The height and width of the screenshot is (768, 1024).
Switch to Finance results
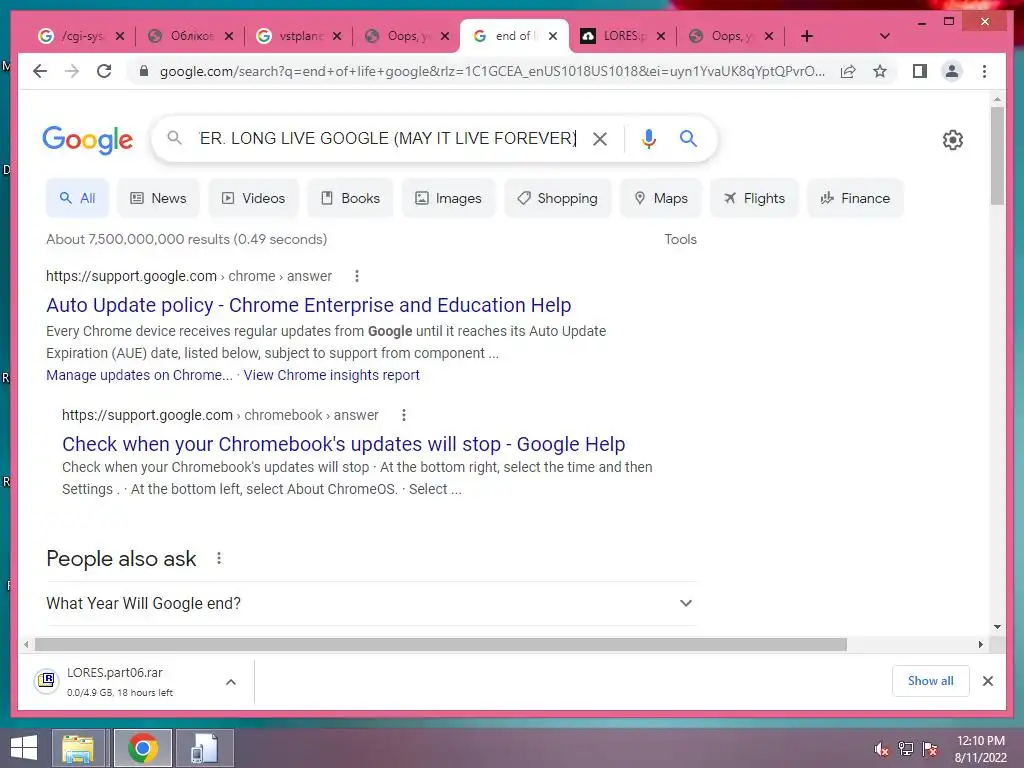[x=856, y=198]
